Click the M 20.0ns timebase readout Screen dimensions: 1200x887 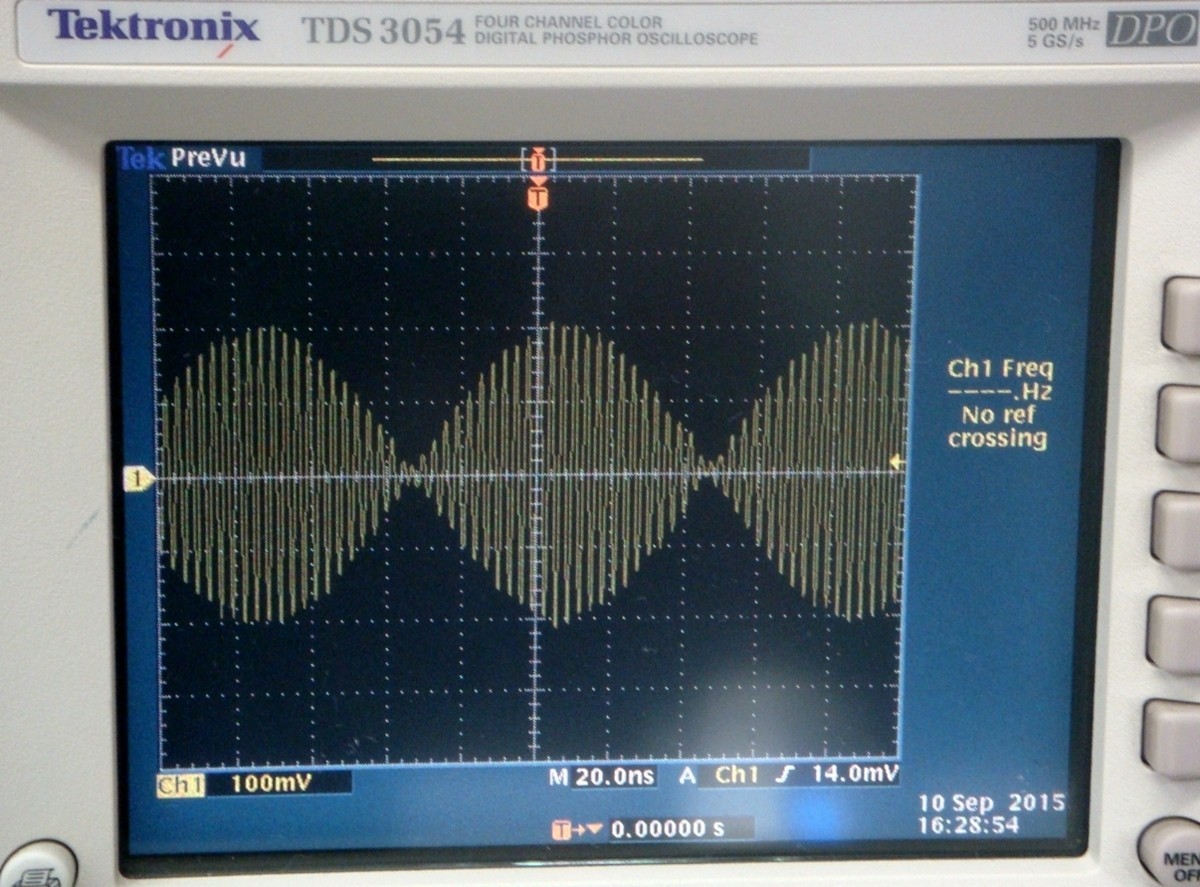click(x=602, y=775)
